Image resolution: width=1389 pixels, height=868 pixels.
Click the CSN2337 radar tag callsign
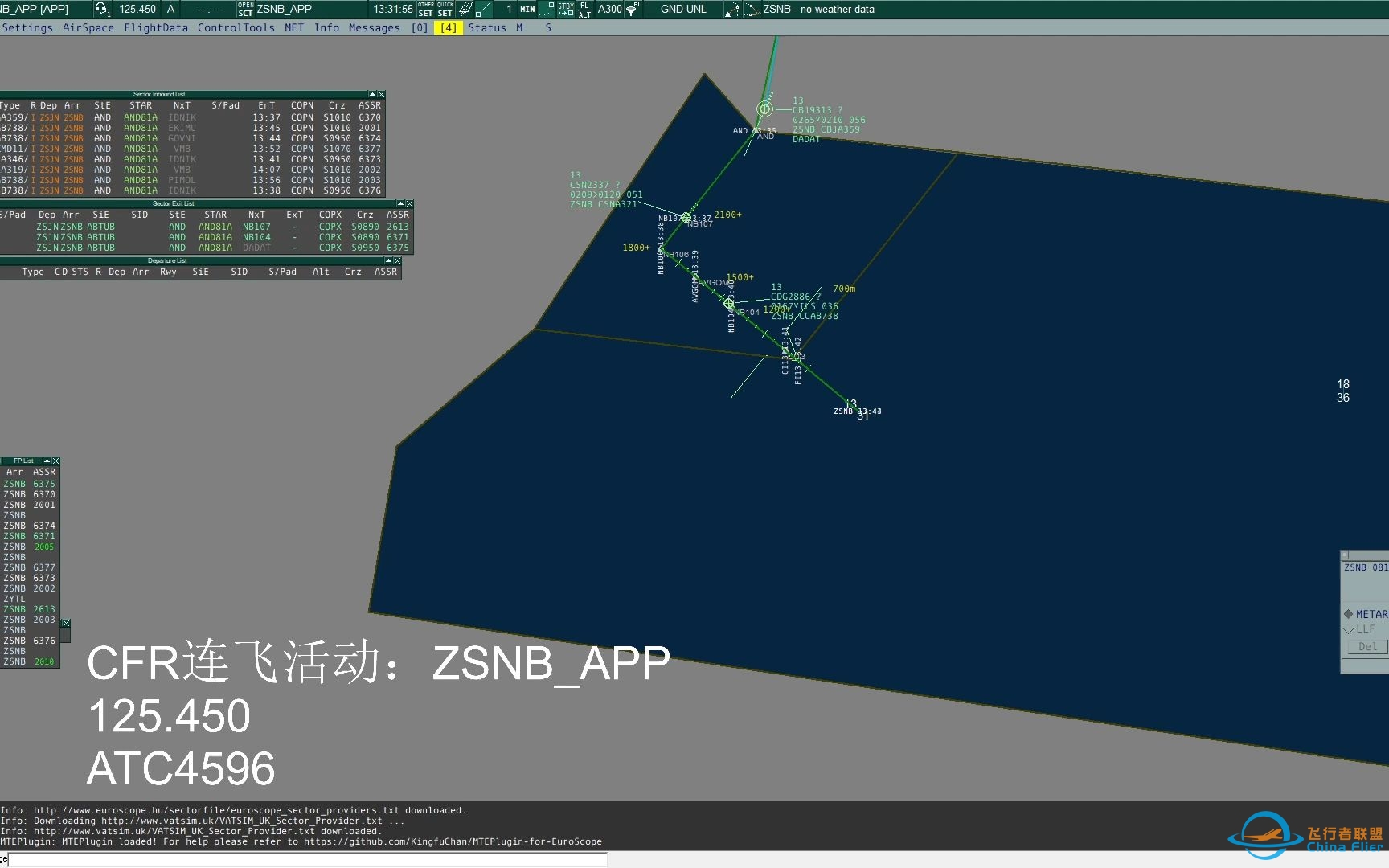point(589,185)
